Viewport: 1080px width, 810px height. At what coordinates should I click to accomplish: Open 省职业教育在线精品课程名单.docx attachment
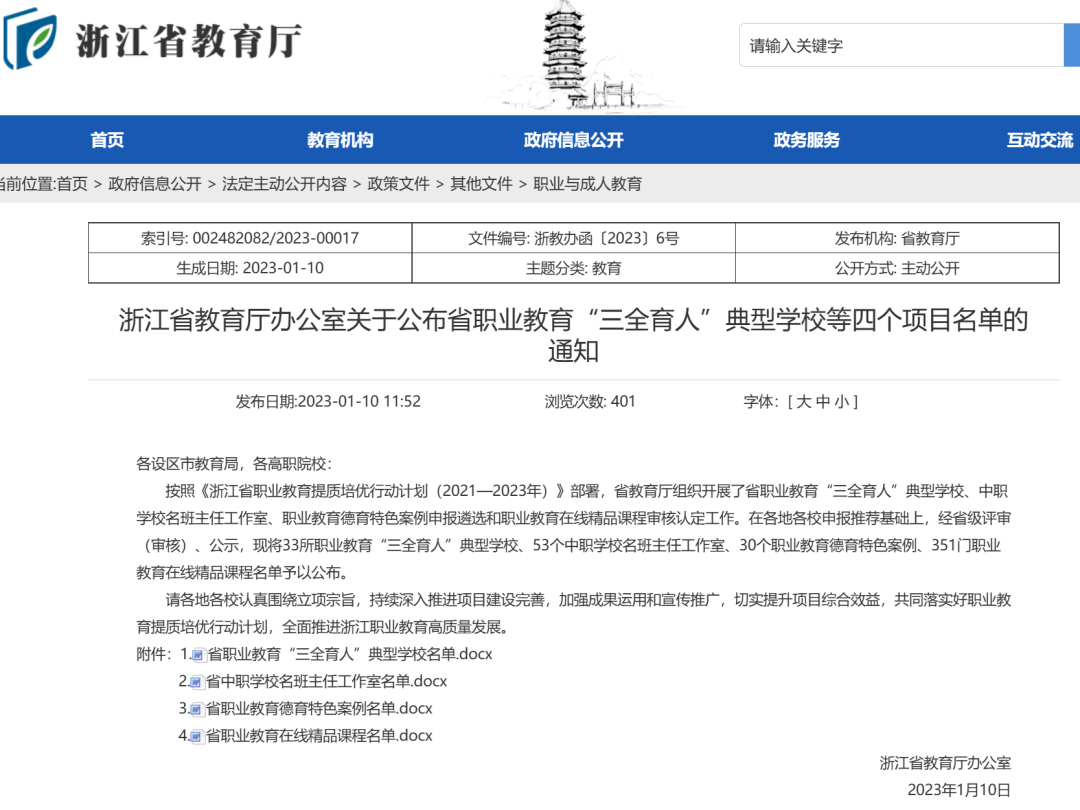point(319,736)
